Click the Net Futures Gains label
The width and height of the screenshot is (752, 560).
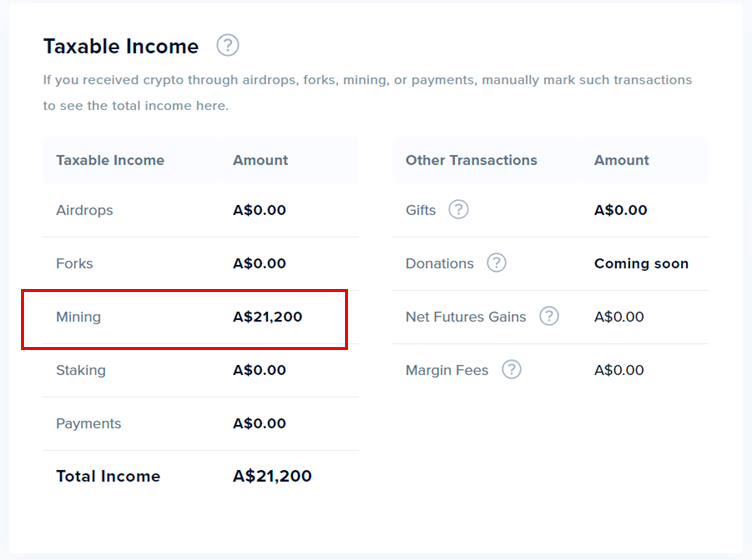465,317
